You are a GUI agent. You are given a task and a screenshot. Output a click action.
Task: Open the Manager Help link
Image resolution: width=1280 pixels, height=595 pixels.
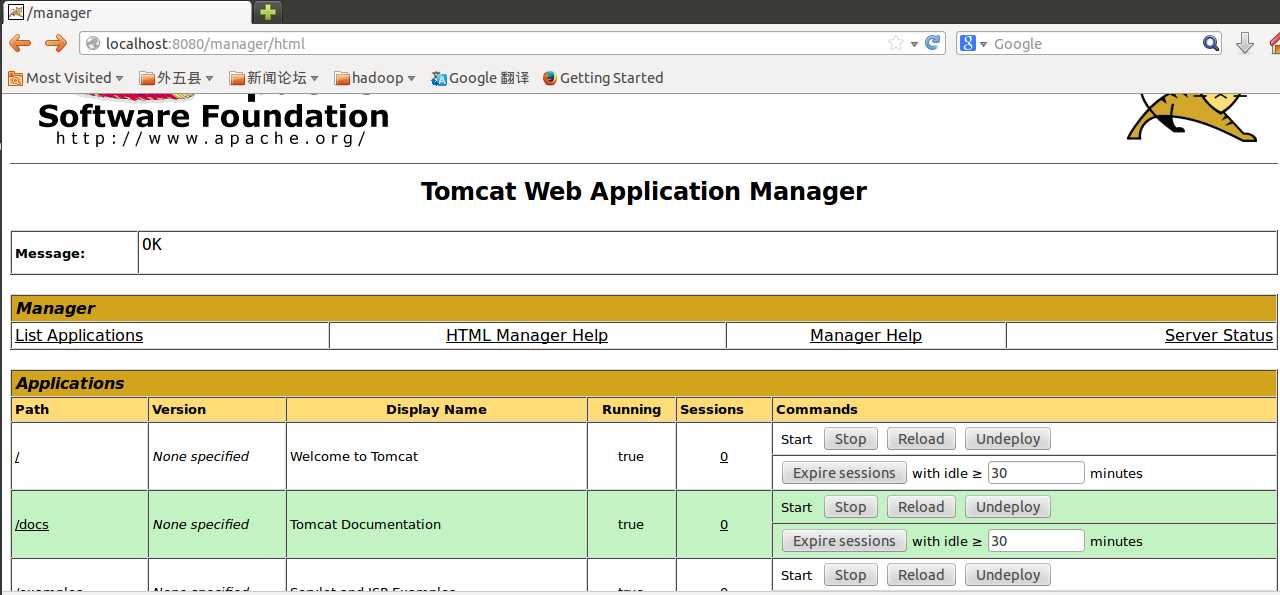click(x=866, y=335)
